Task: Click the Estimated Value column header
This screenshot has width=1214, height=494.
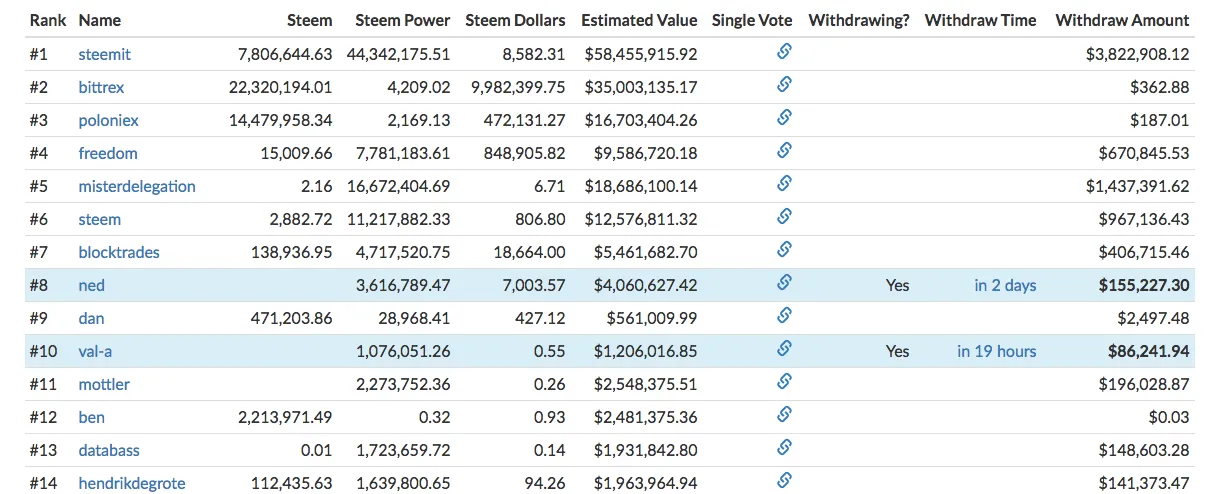Action: point(639,20)
